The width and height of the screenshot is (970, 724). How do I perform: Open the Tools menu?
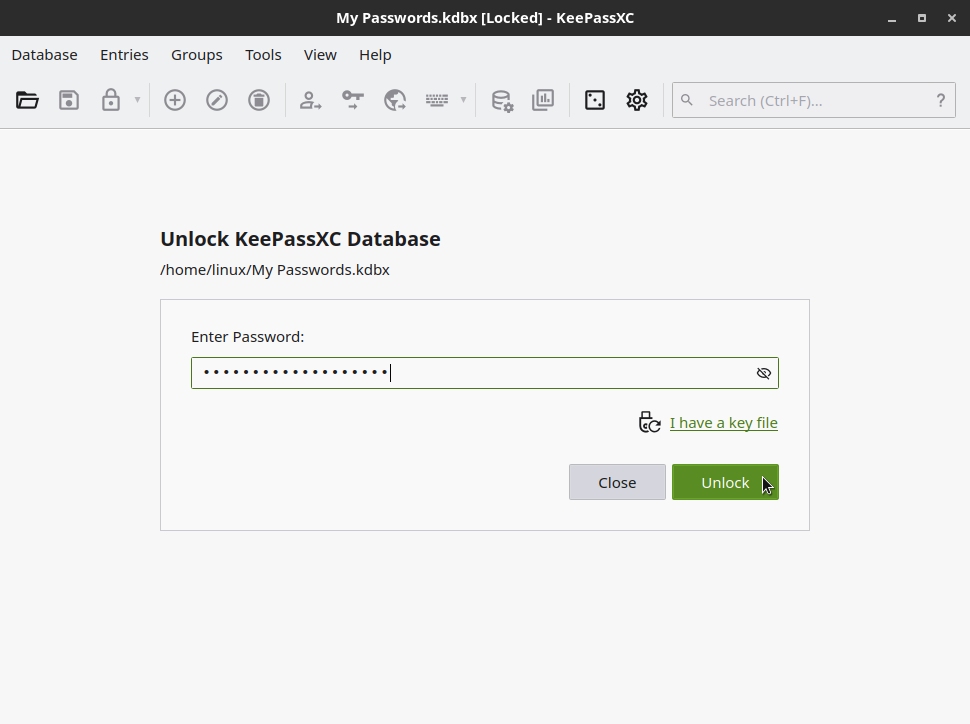click(263, 55)
